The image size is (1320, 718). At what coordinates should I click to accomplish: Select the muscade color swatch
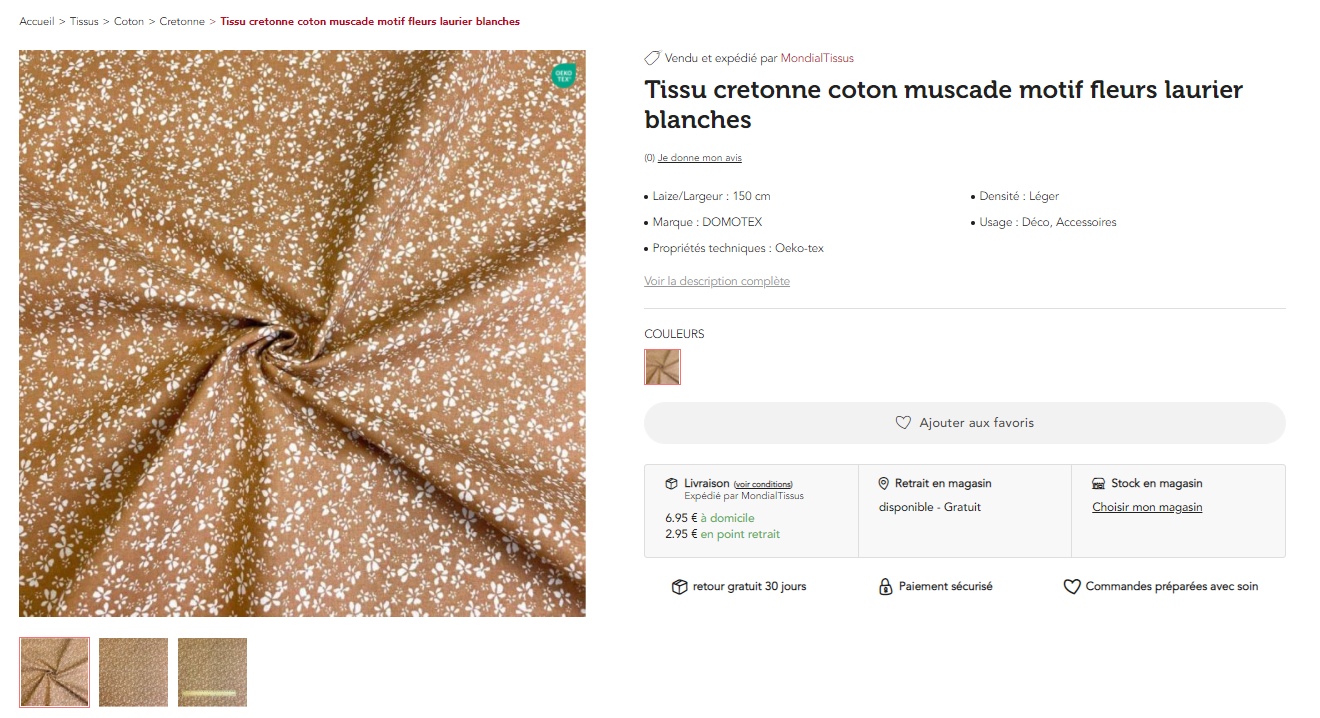pyautogui.click(x=662, y=367)
